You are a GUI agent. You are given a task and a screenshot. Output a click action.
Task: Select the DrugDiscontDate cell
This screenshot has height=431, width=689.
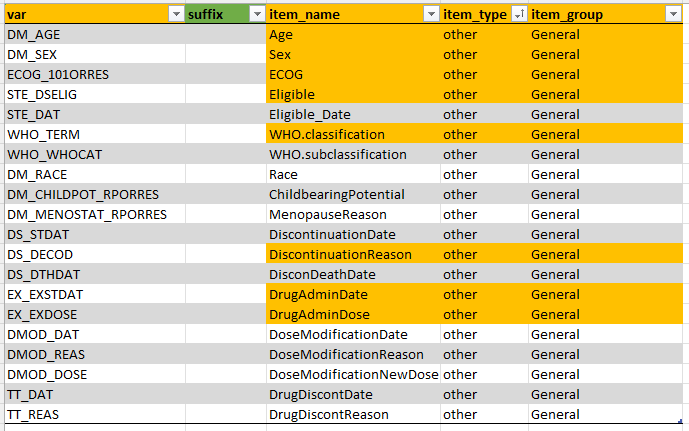pos(353,394)
